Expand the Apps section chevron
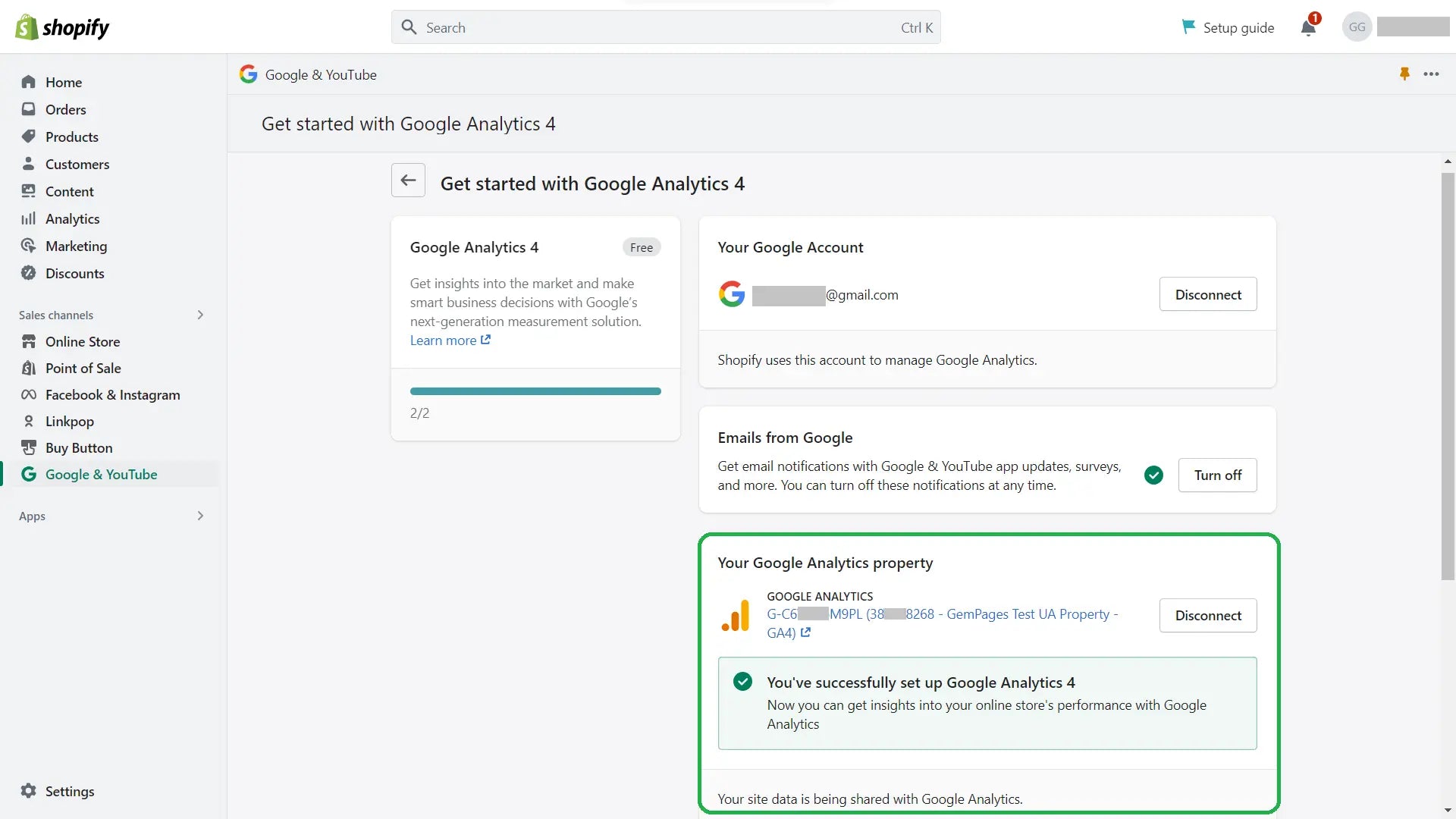This screenshot has width=1456, height=819. (200, 516)
